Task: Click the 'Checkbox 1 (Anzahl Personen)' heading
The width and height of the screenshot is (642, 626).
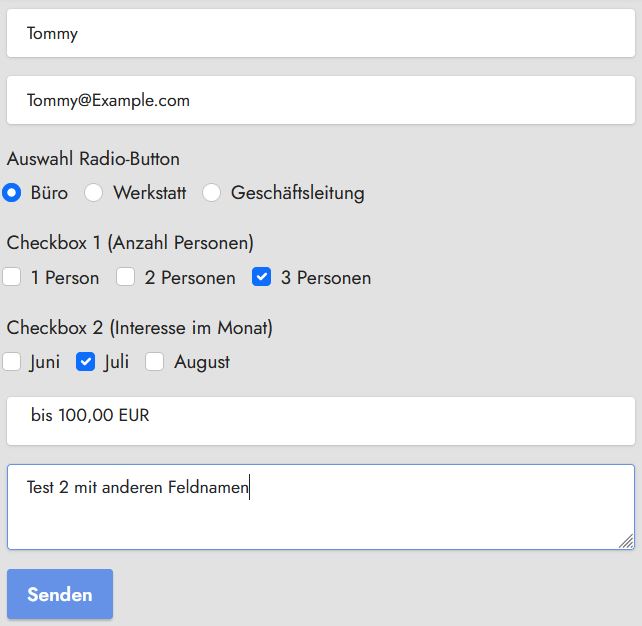Action: (130, 243)
